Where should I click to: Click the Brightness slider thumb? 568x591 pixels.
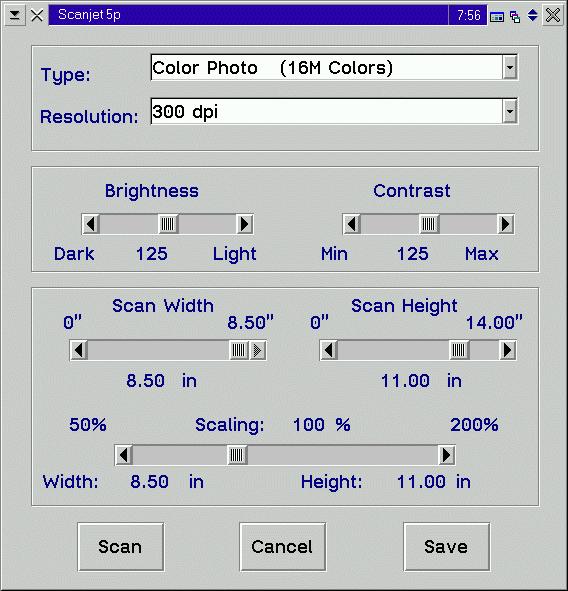pos(168,224)
